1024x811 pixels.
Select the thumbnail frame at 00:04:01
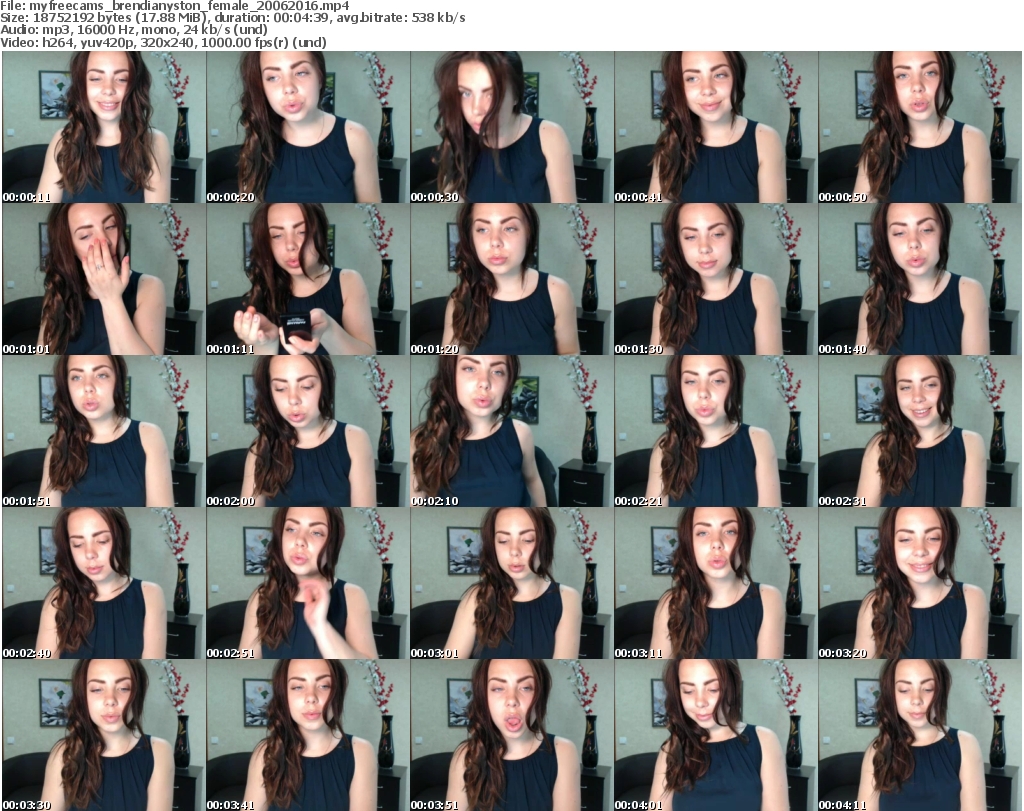coord(716,735)
